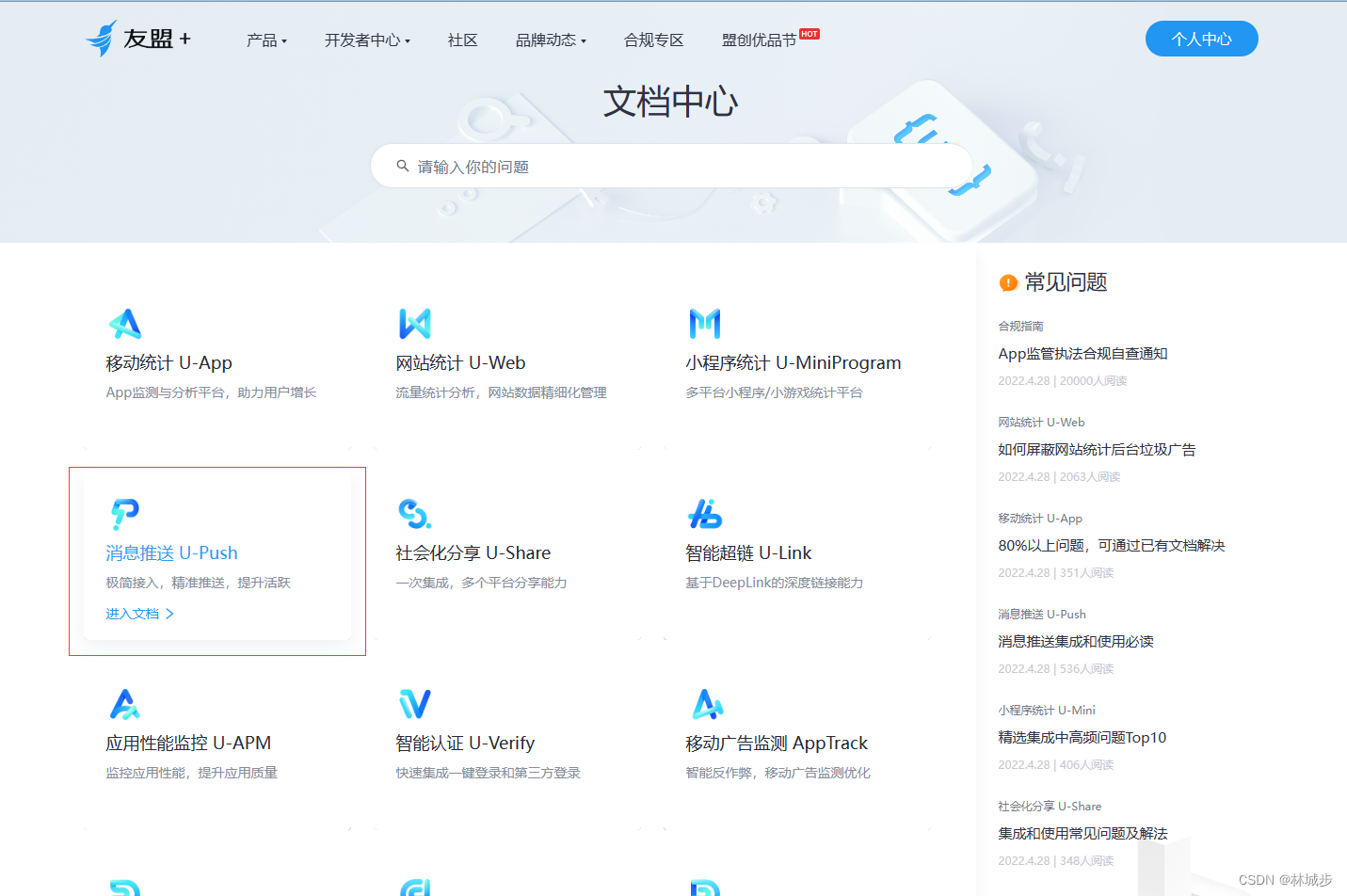Click the U-Push 消息推送 product icon
Viewport: 1347px width, 896px height.
click(124, 514)
